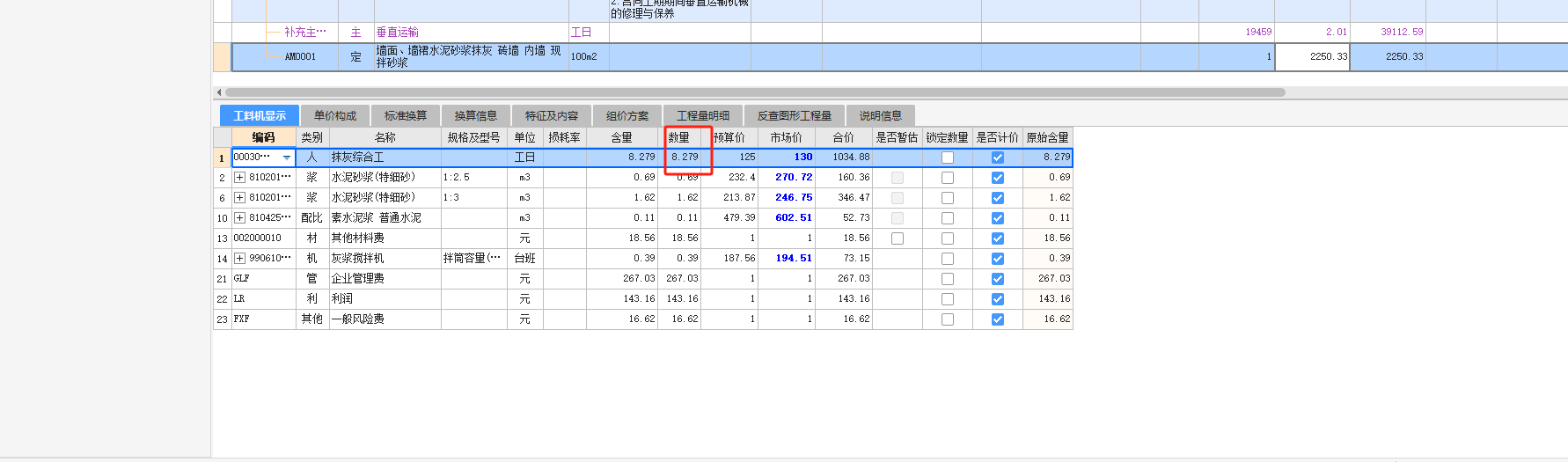Select the FXF code cell
Image resolution: width=1568 pixels, height=462 pixels.
[264, 319]
